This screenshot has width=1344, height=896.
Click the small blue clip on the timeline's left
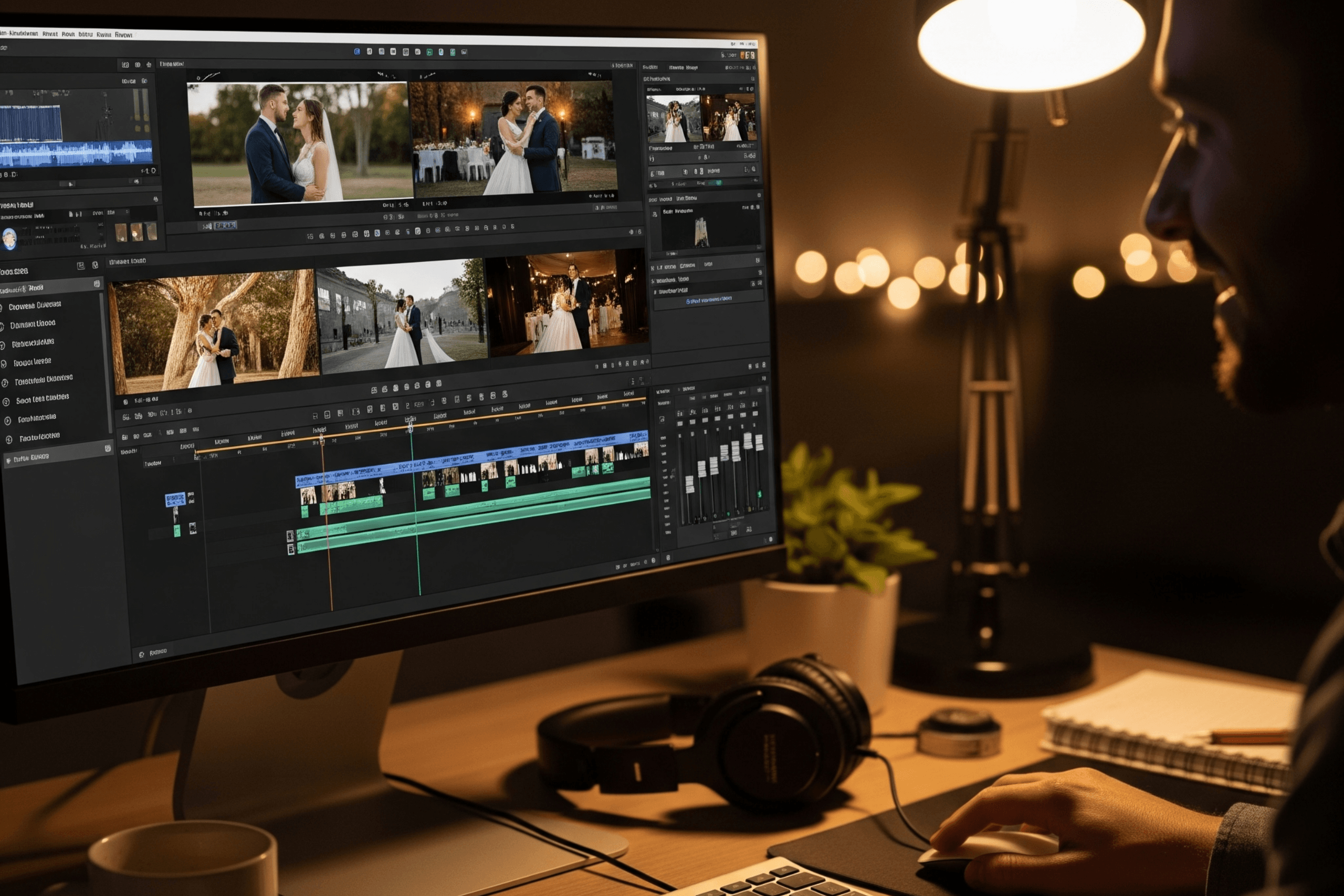[175, 499]
